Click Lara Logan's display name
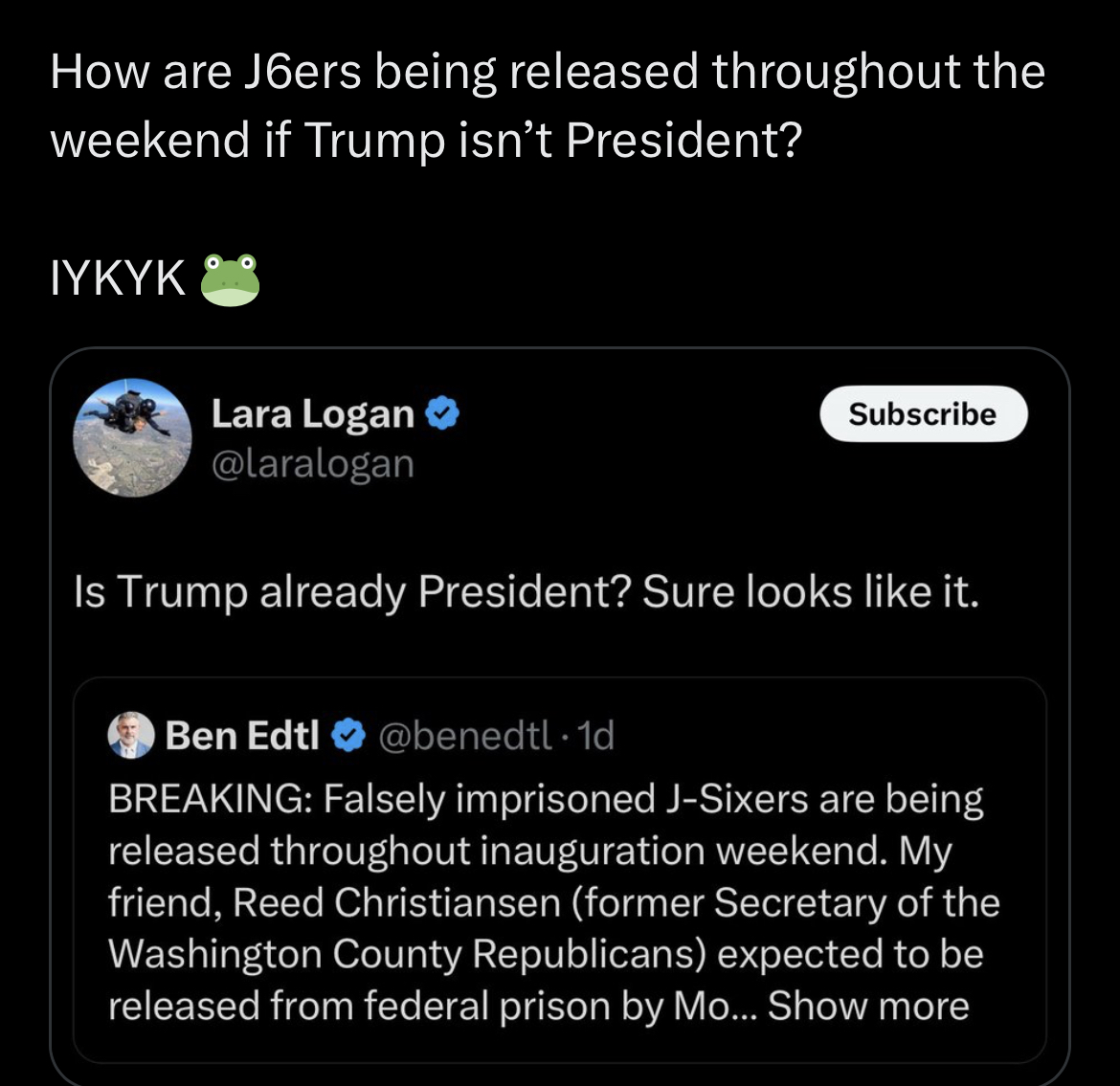 tap(311, 413)
